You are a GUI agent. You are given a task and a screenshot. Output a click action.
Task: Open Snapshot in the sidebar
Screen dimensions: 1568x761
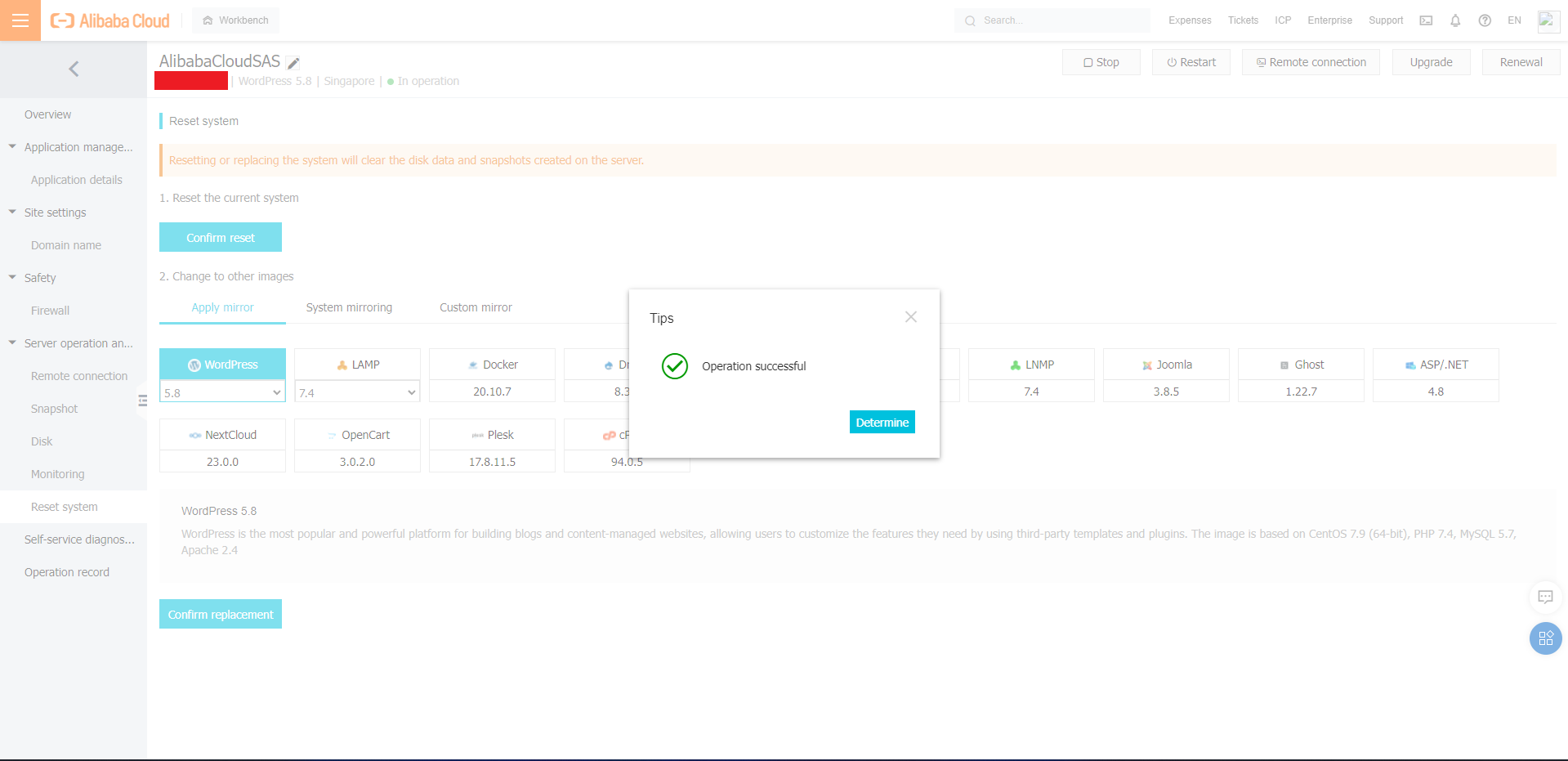point(74,409)
